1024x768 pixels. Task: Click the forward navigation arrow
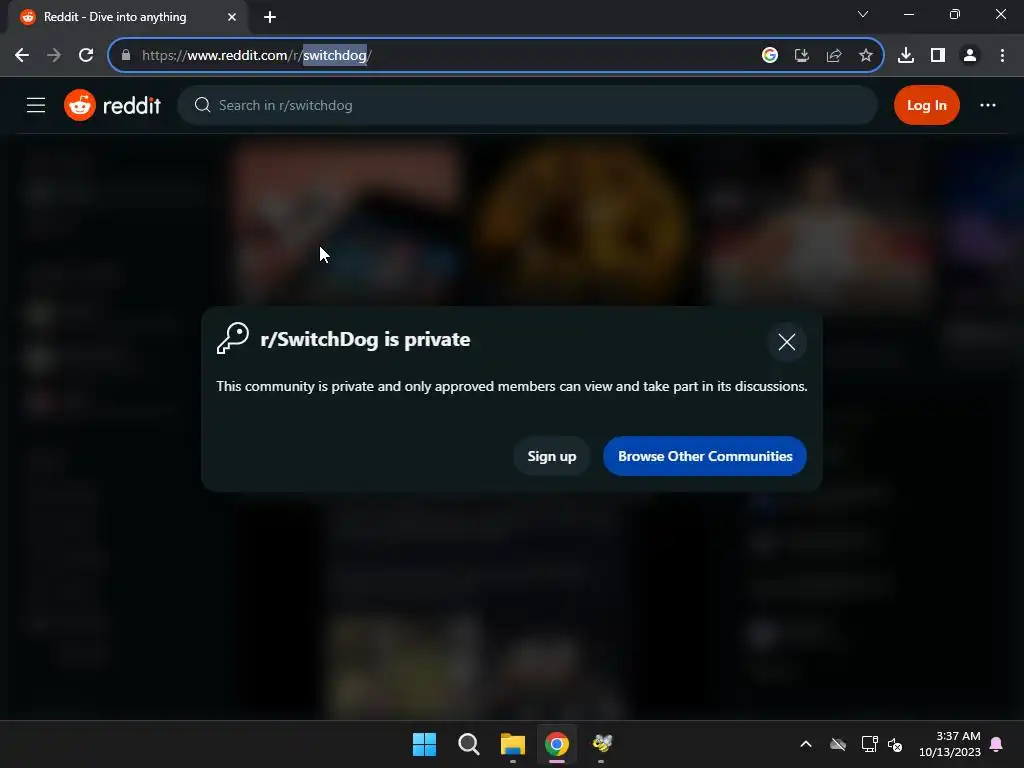[54, 56]
